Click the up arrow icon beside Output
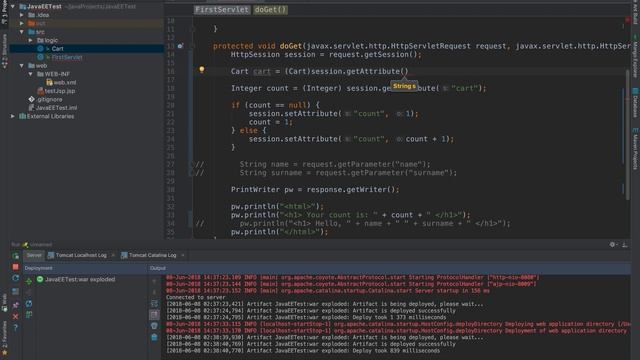640x360 pixels. tap(154, 281)
